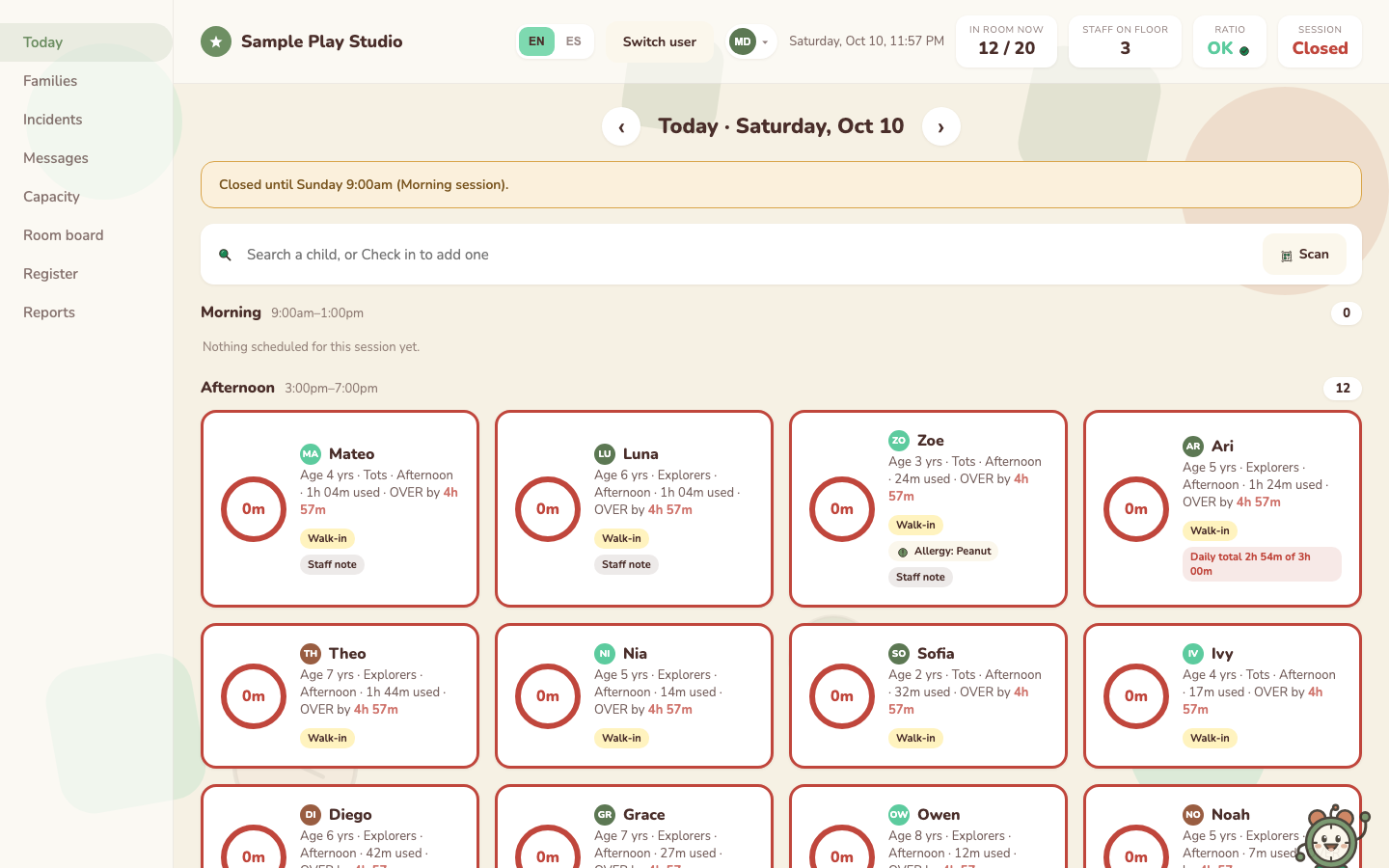Screen dimensions: 1389x868
Task: Click Luna's LU avatar icon
Action: (x=605, y=454)
